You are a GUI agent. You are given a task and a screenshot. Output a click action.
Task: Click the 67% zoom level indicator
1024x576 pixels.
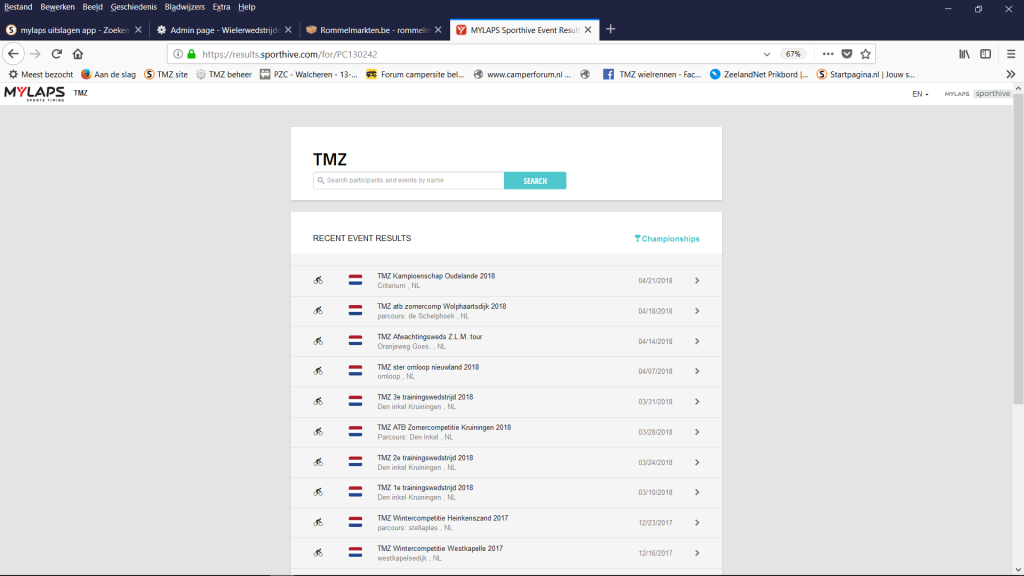(793, 54)
